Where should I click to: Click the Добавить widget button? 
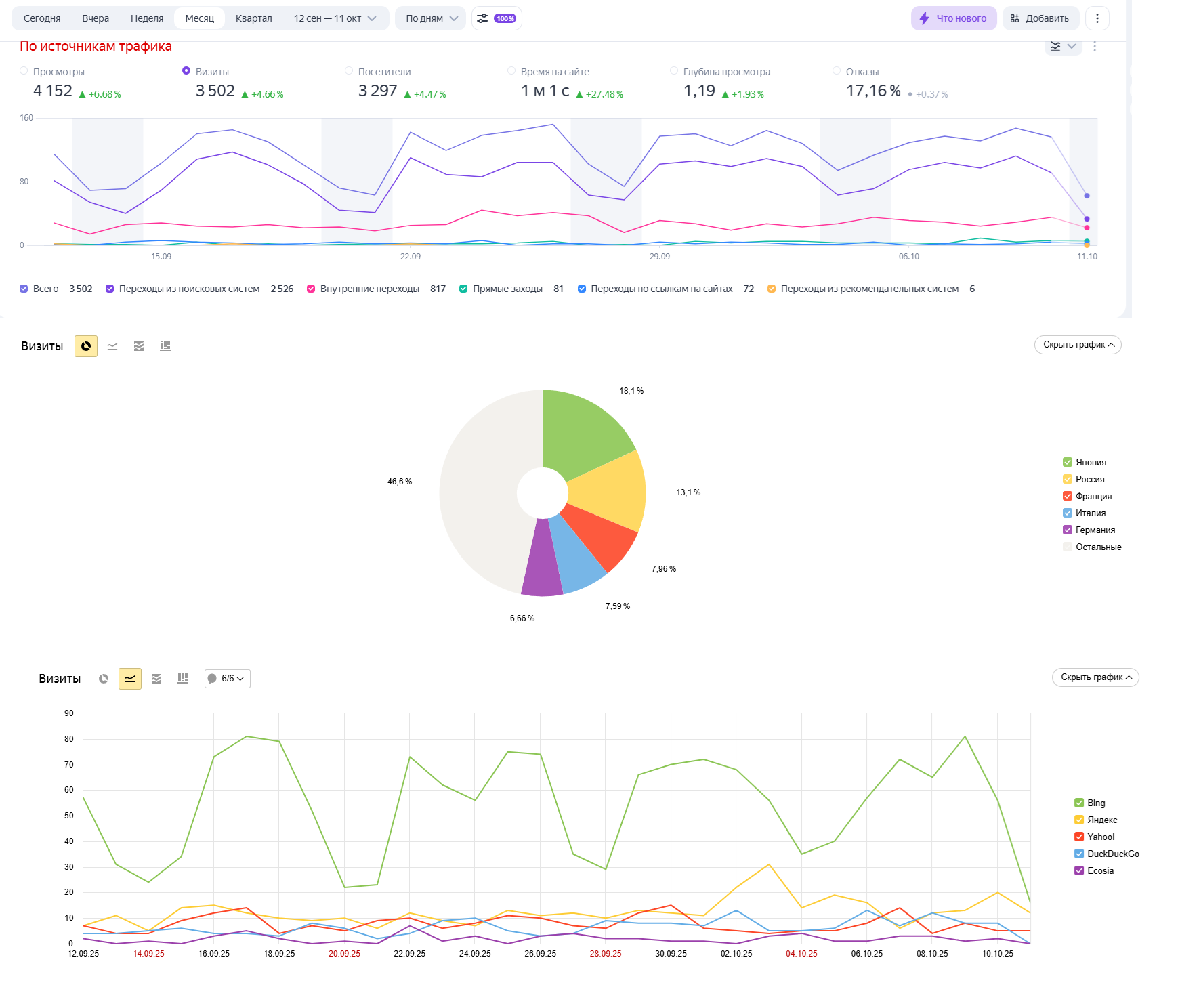click(1040, 18)
